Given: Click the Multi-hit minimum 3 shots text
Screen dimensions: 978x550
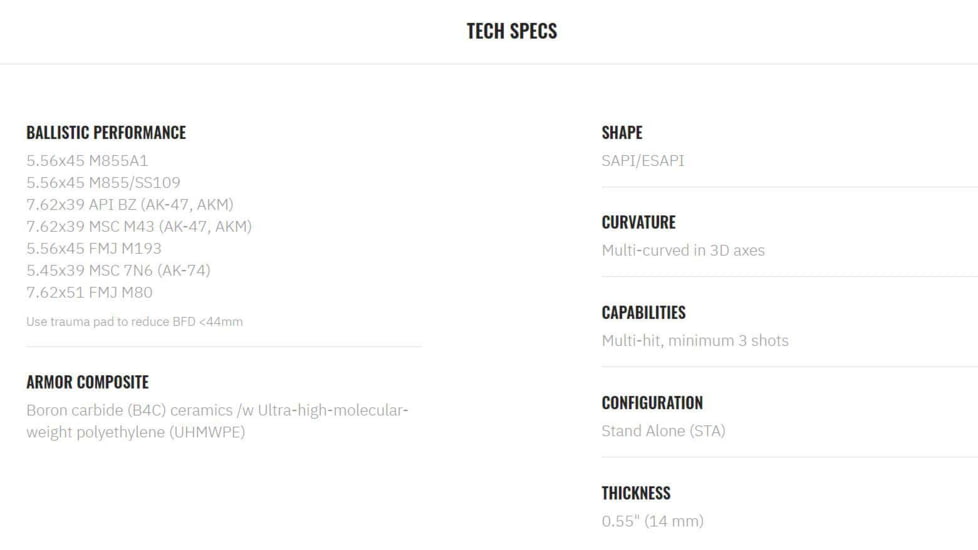Looking at the screenshot, I should [x=695, y=340].
